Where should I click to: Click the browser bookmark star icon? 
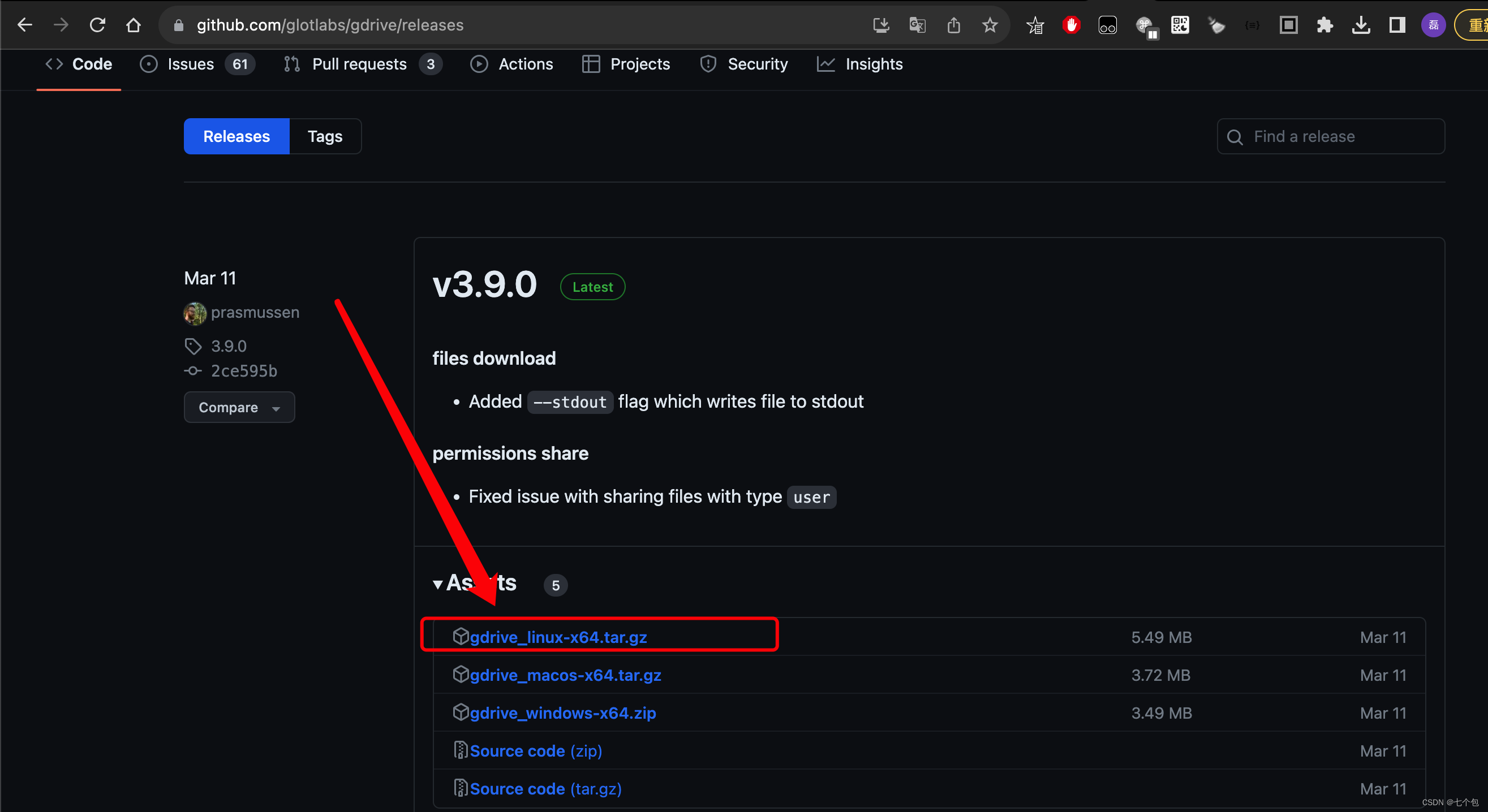click(x=990, y=25)
